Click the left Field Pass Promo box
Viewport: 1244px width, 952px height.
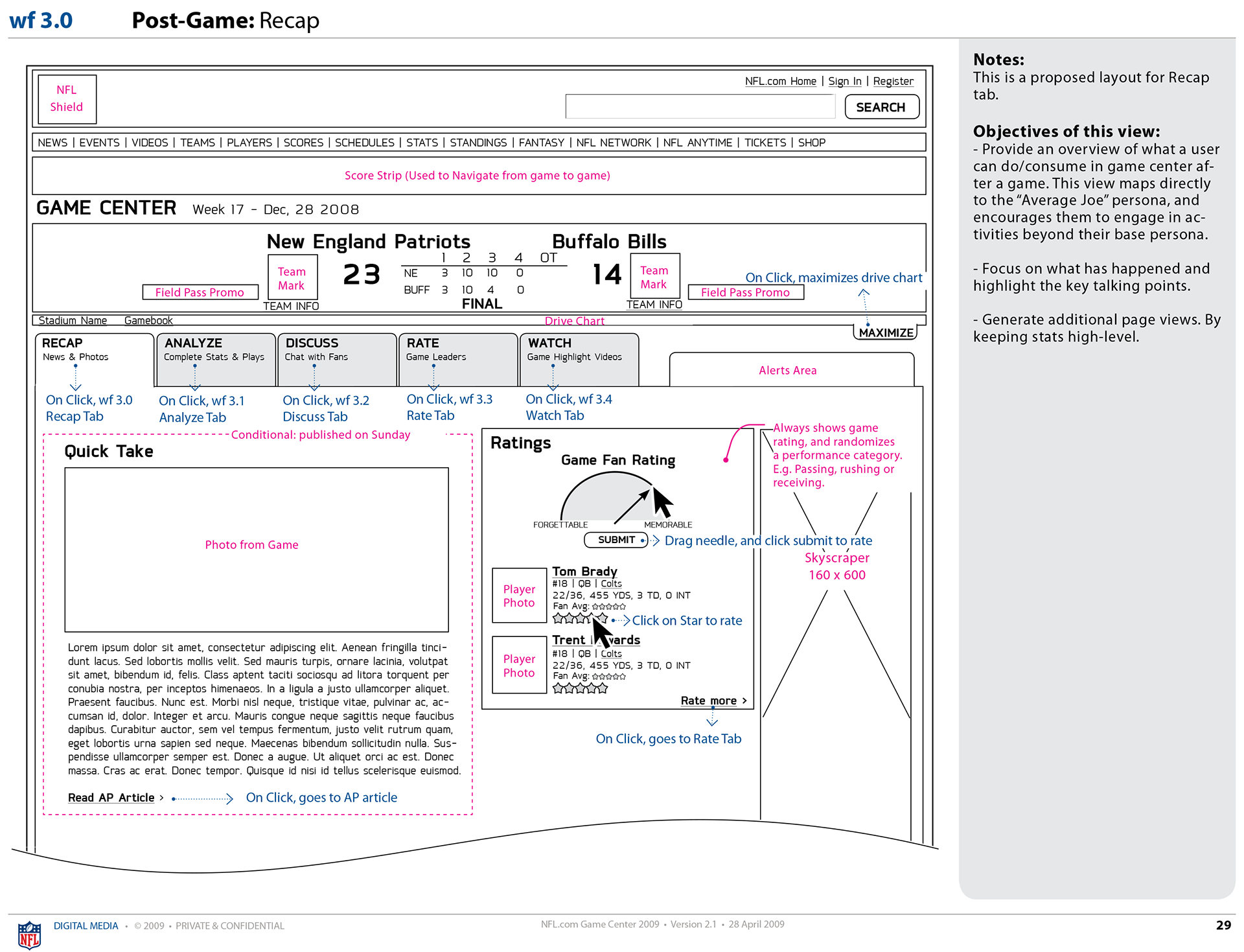click(x=200, y=292)
